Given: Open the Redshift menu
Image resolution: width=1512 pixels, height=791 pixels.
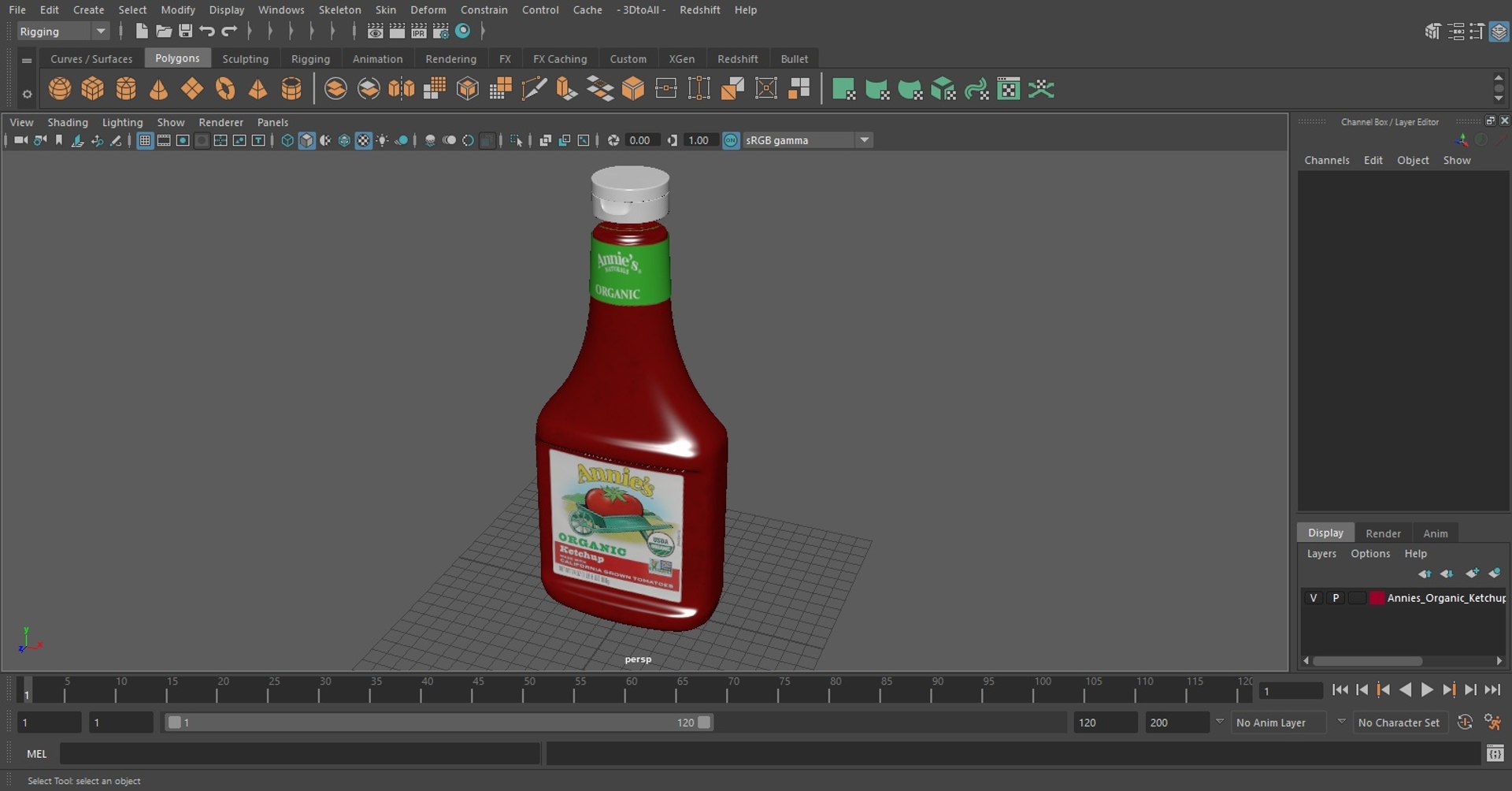Looking at the screenshot, I should tap(699, 10).
